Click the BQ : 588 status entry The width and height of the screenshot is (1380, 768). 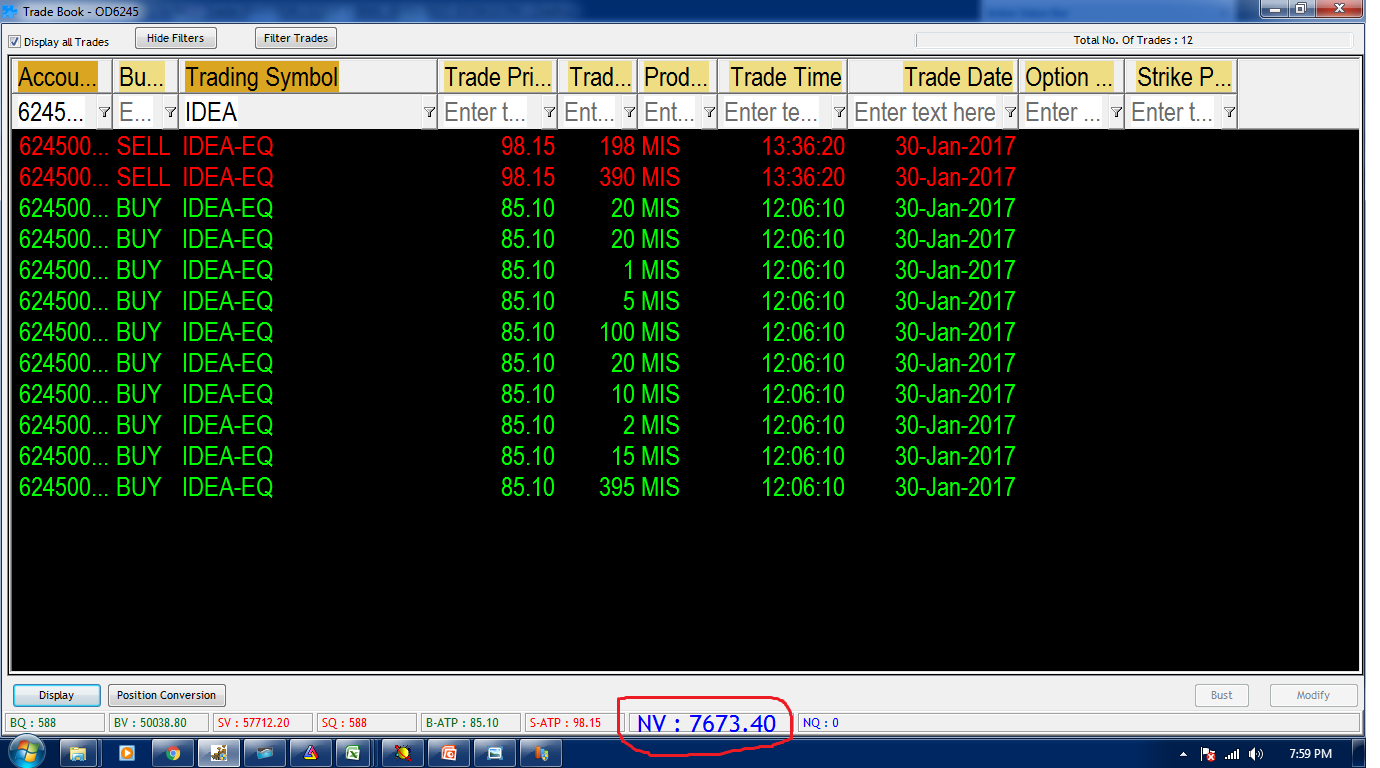coord(55,723)
